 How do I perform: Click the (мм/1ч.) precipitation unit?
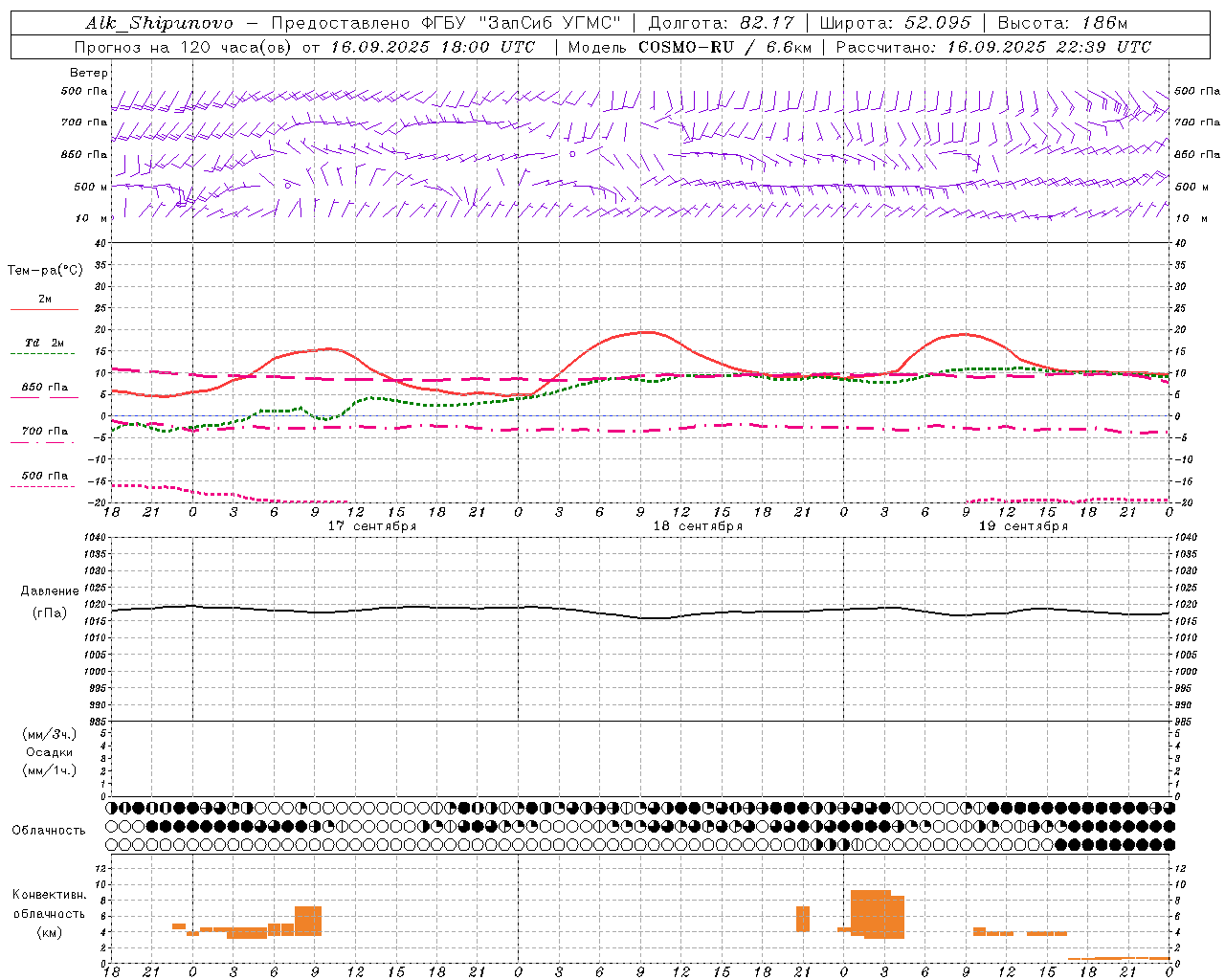click(x=50, y=770)
